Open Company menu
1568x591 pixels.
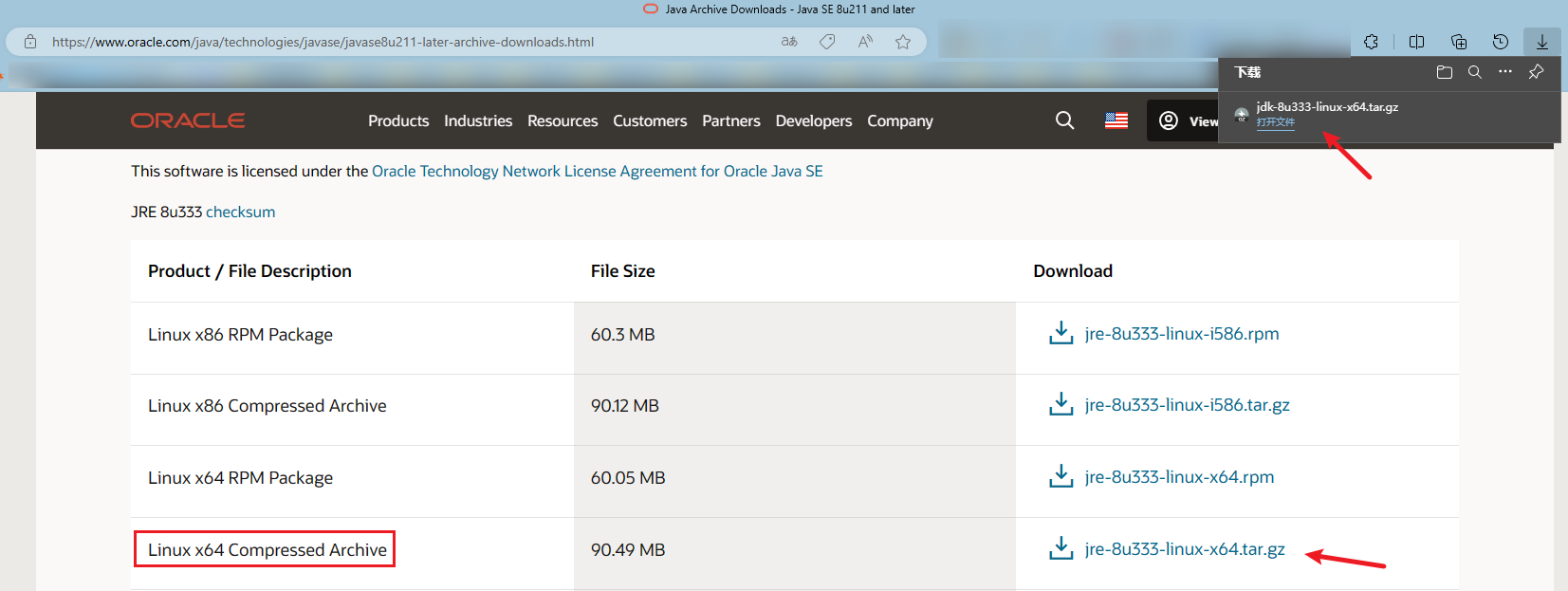[x=900, y=120]
